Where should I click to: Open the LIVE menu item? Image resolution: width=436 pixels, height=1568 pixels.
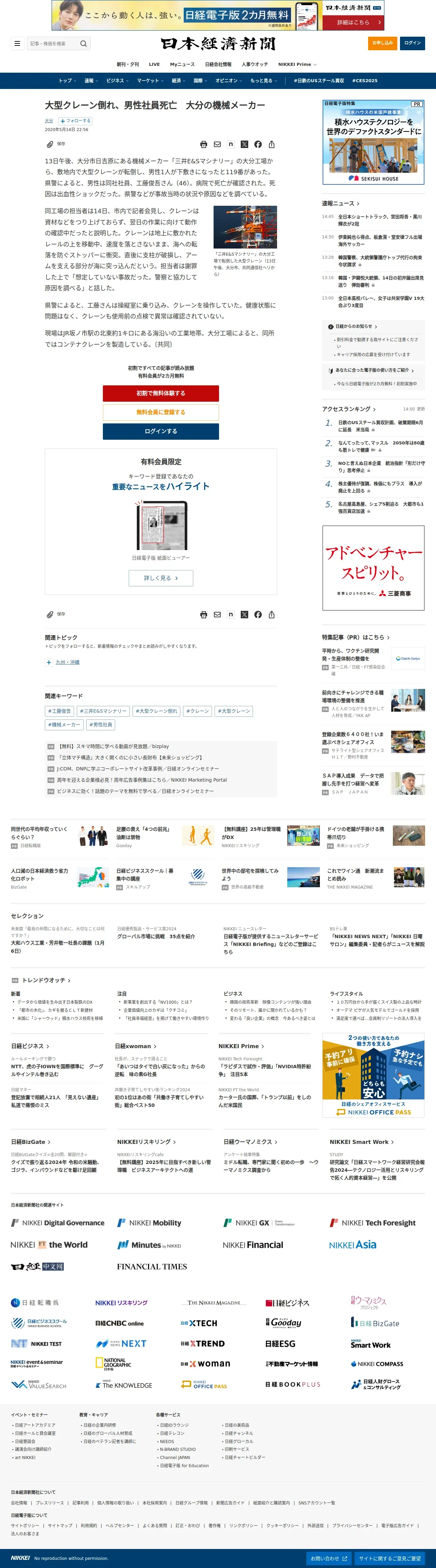(155, 65)
